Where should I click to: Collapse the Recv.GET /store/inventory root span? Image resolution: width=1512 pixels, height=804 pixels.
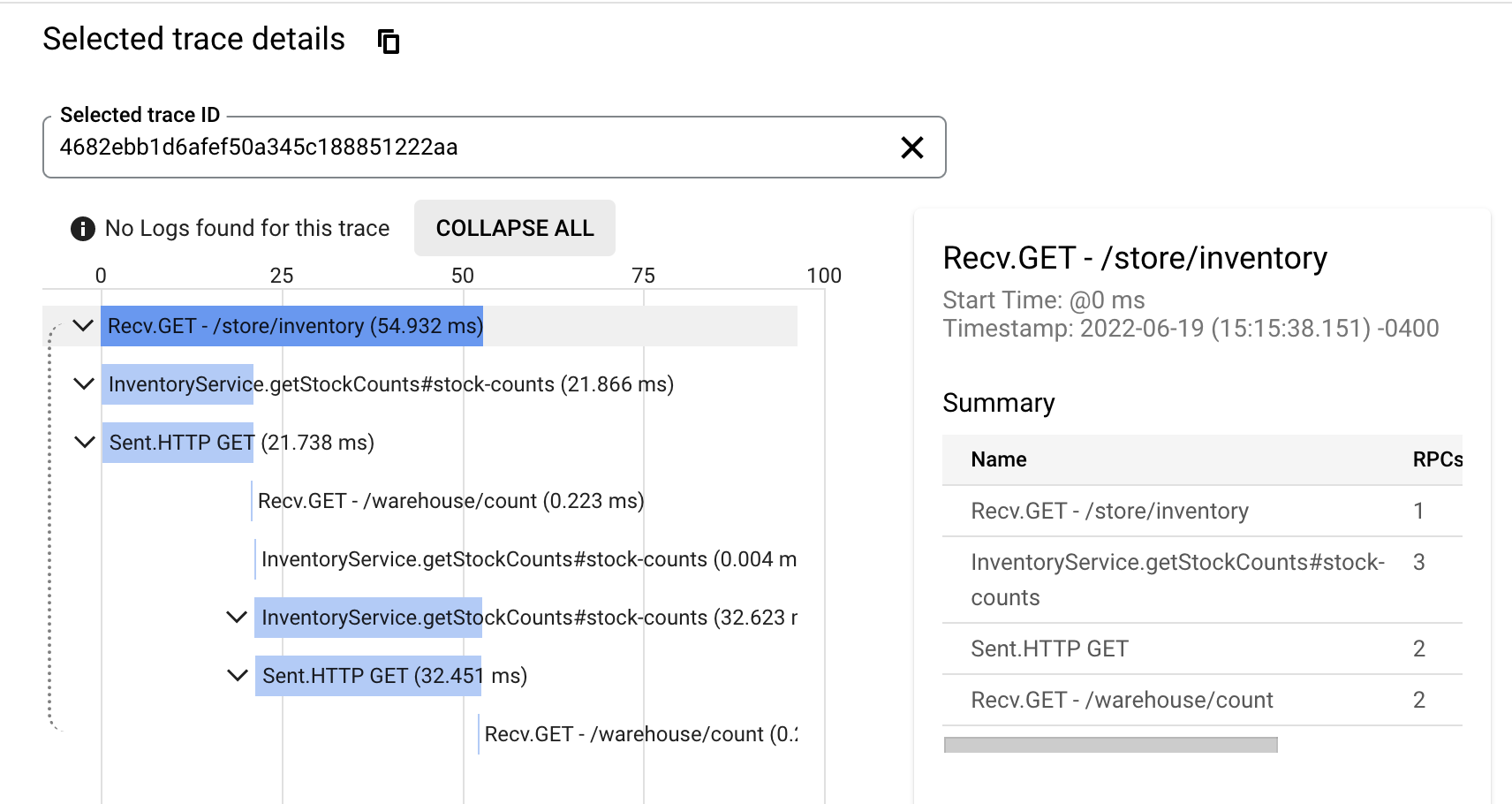(x=83, y=326)
